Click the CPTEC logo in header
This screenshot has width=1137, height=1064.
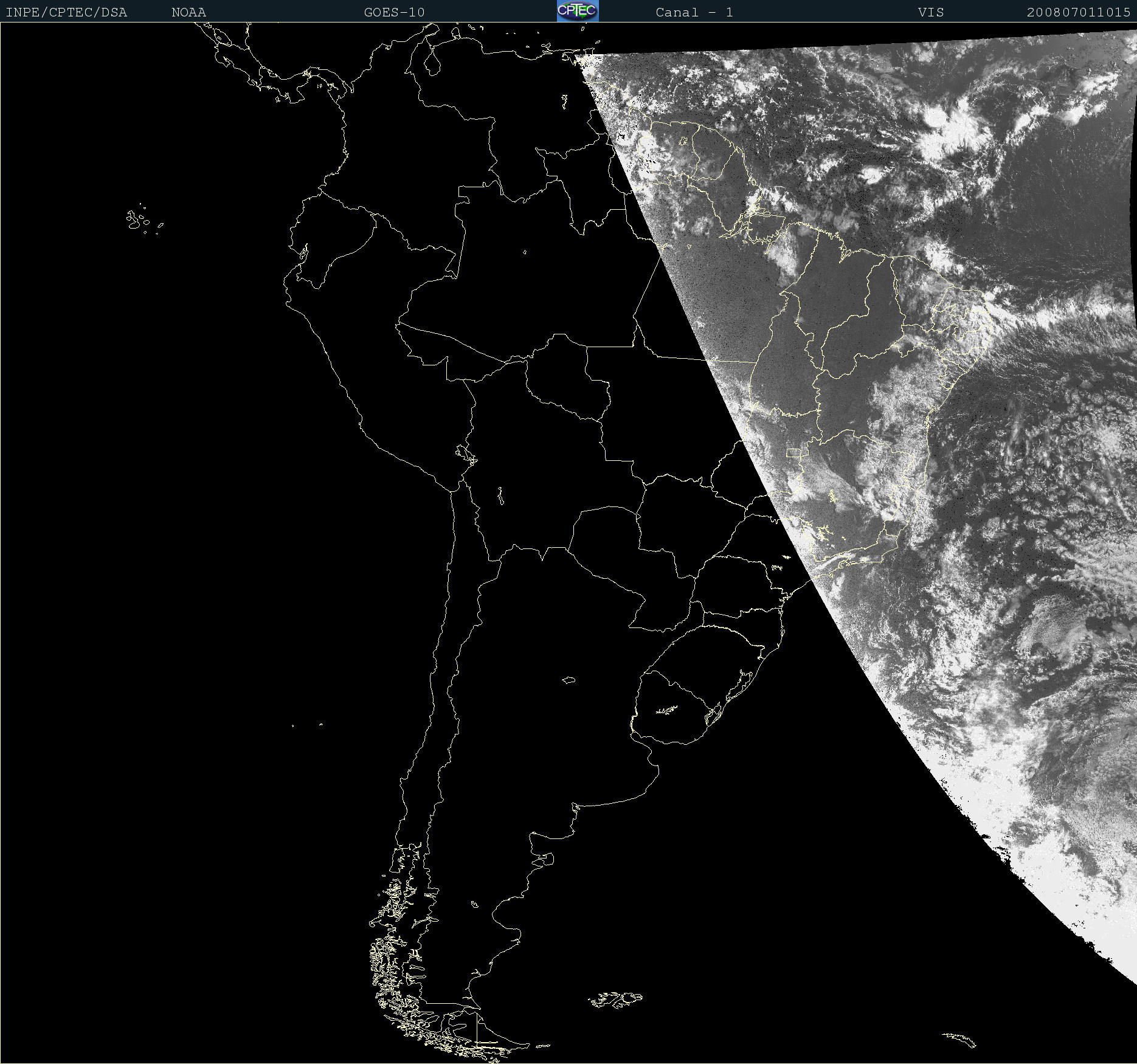coord(578,11)
